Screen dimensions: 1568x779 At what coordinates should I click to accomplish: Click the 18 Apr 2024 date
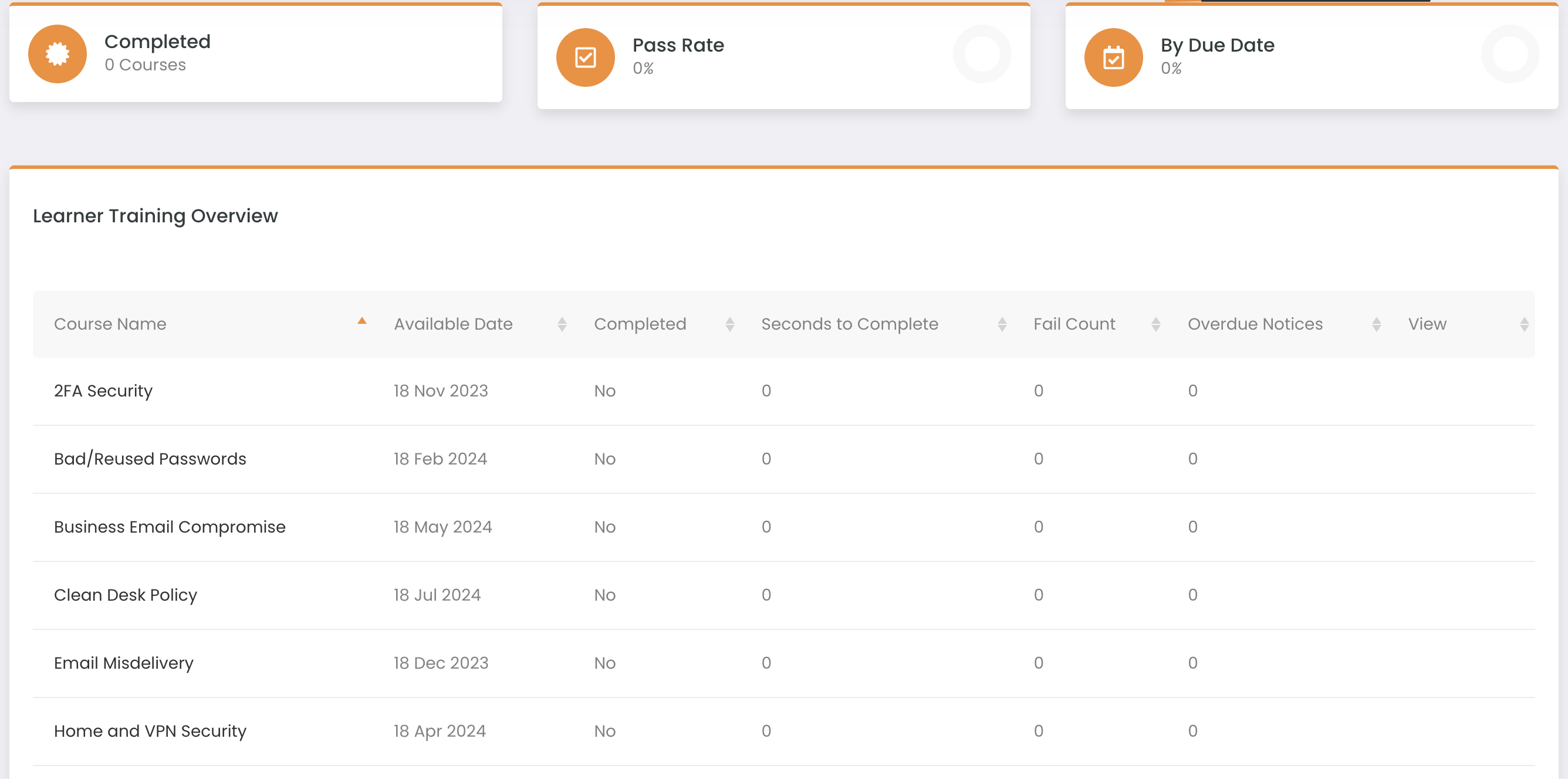tap(440, 731)
